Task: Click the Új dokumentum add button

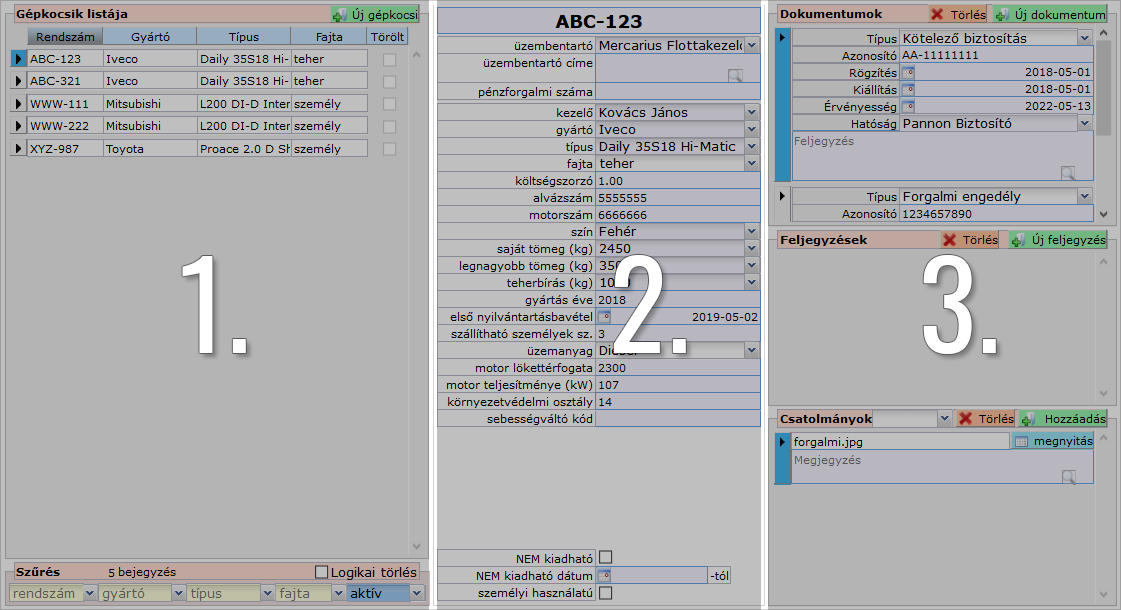Action: (x=1048, y=15)
